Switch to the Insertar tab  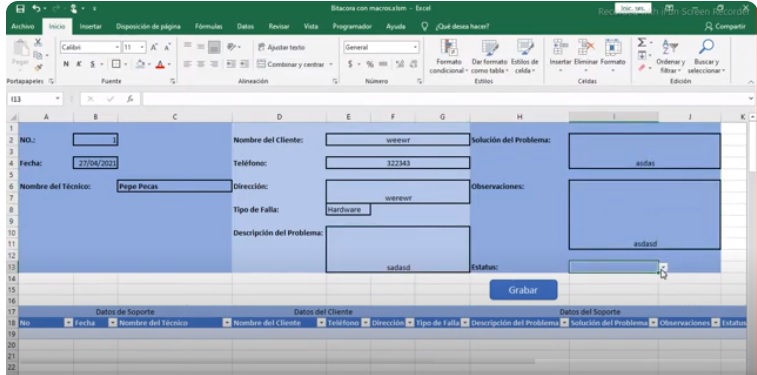[x=91, y=27]
